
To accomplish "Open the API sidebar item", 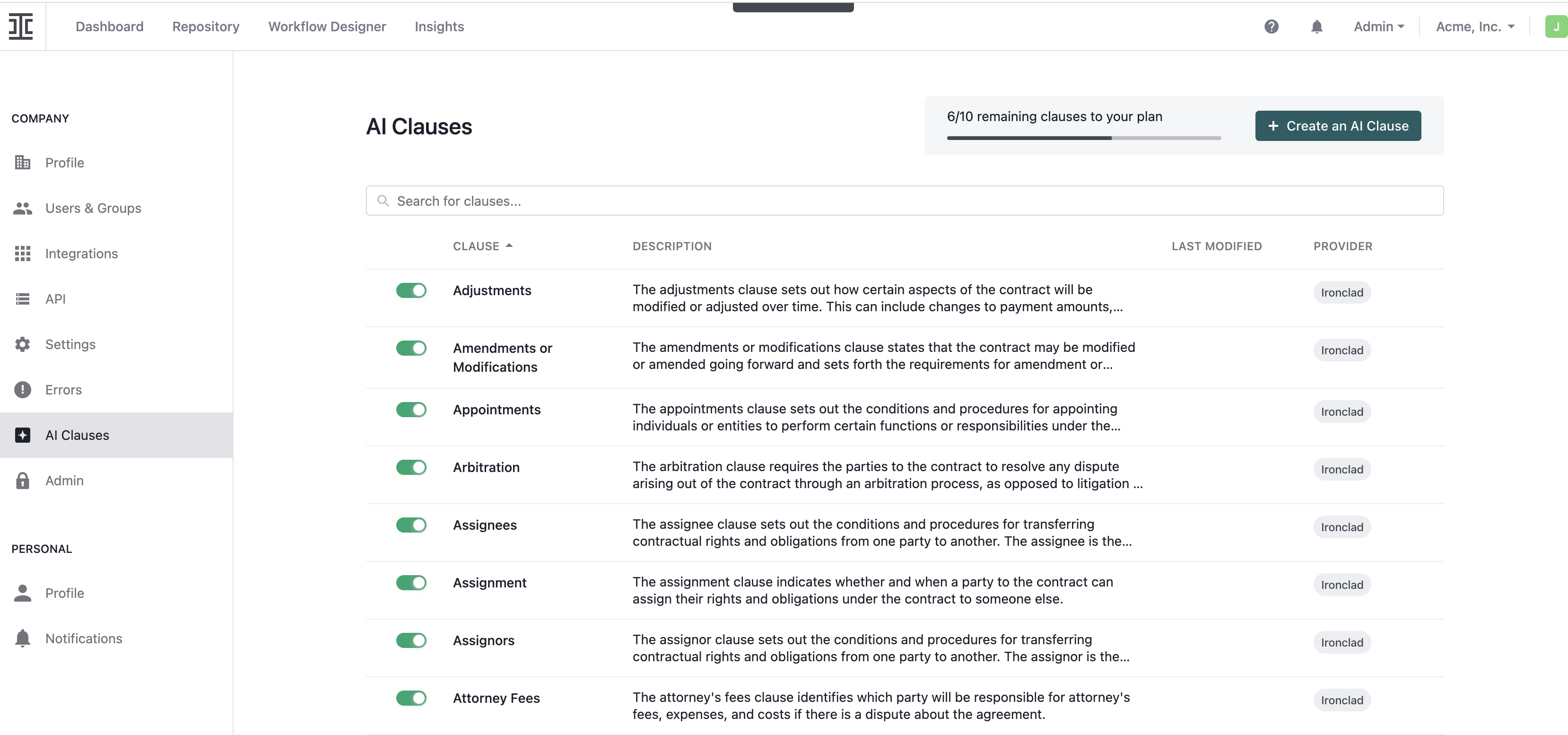I will (x=116, y=299).
